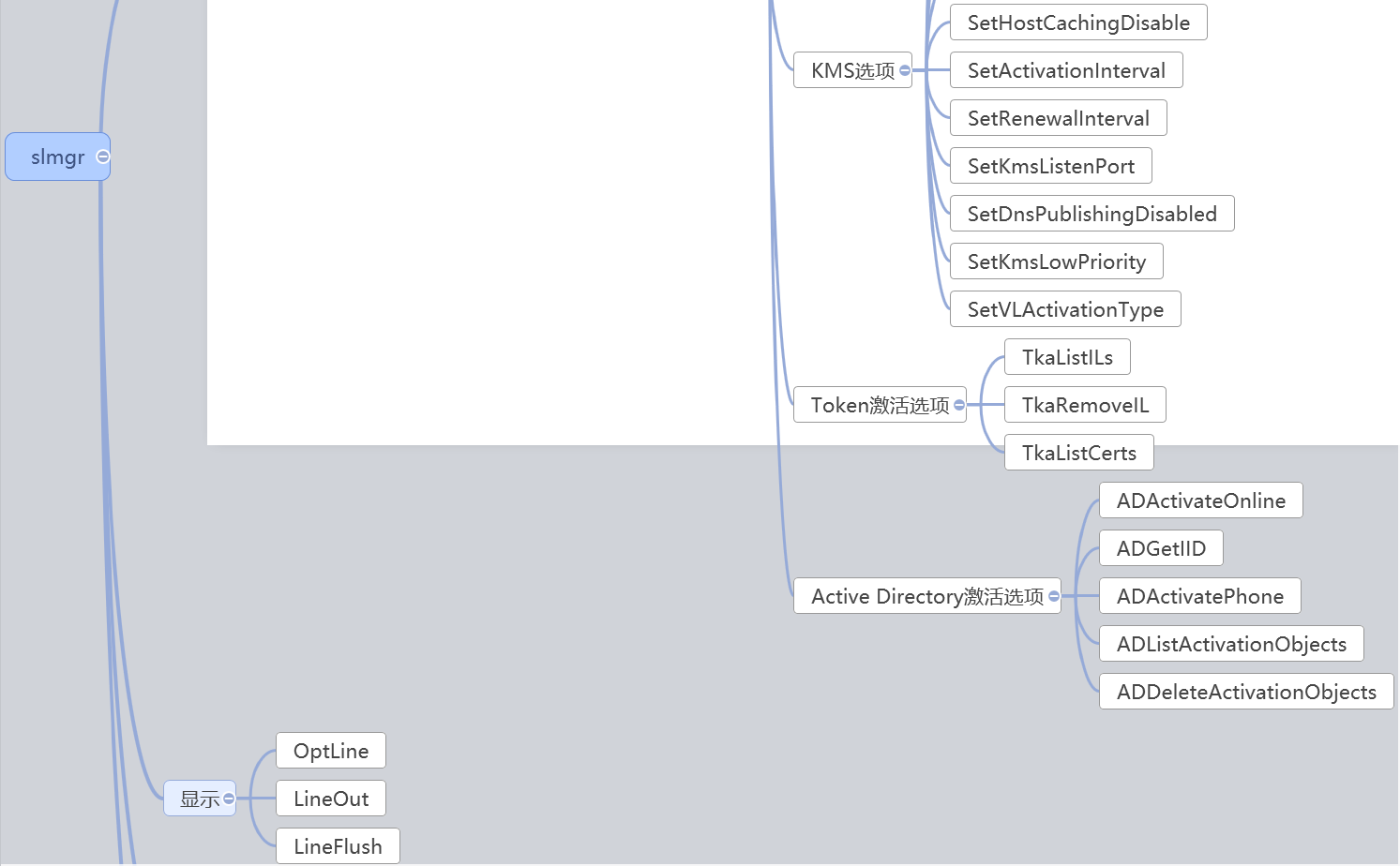Select the TkaListILs node
This screenshot has width=1400, height=866.
(1066, 357)
